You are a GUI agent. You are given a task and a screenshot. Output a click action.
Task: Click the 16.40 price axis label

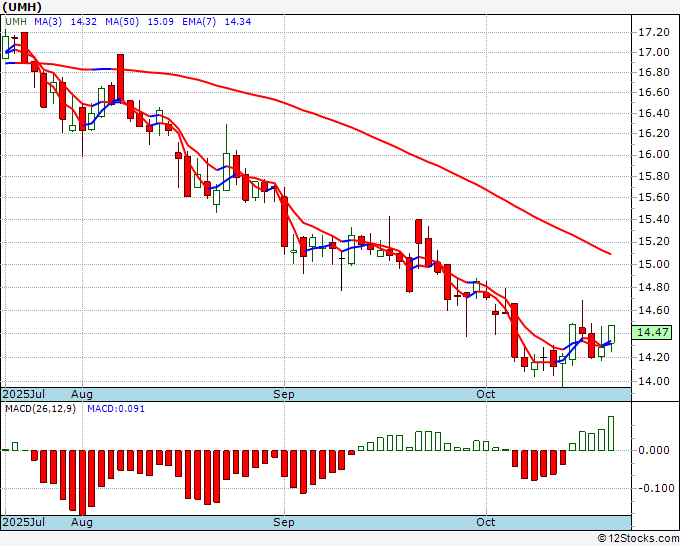654,114
